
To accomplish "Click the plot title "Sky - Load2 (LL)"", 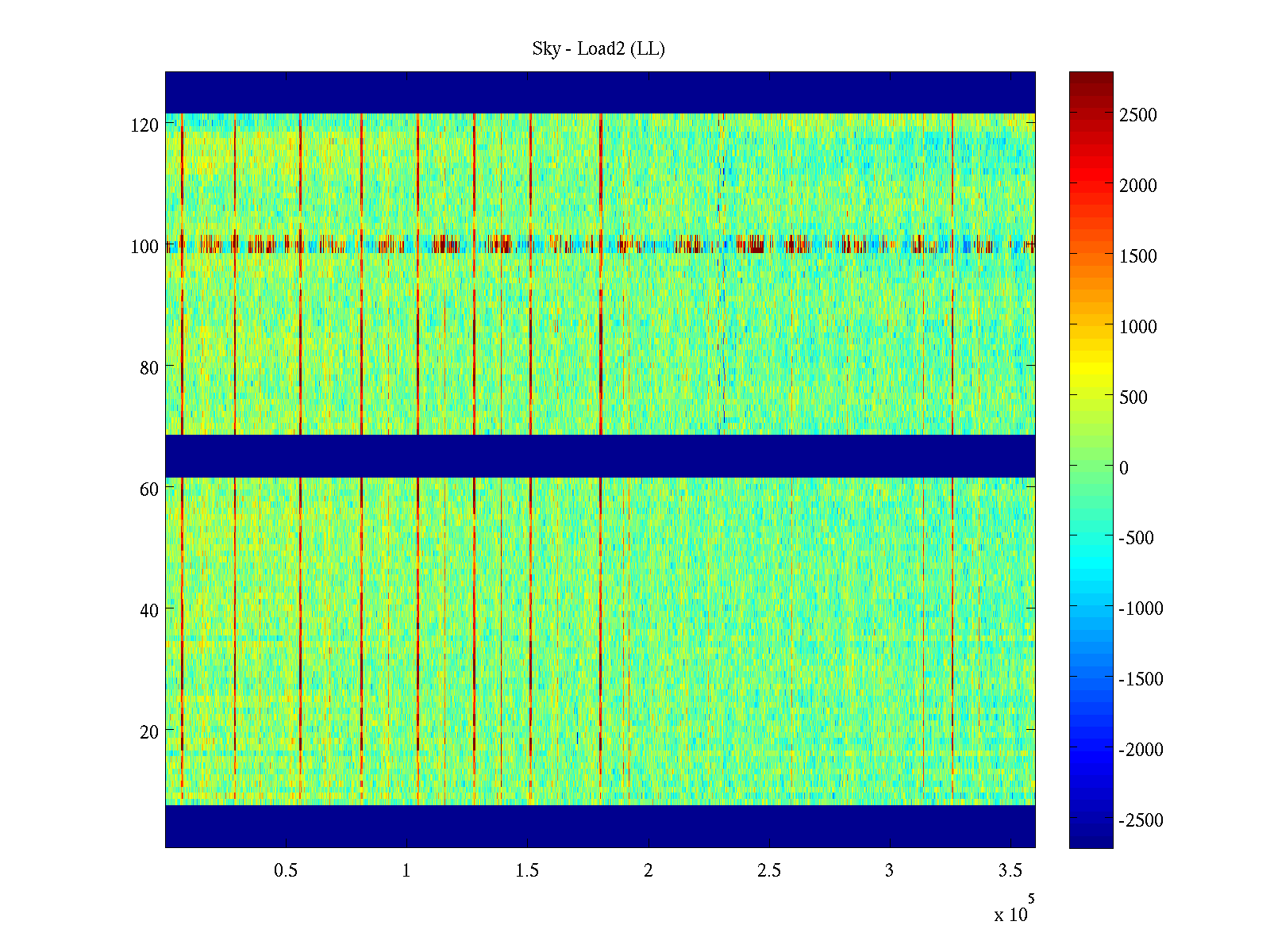I will [x=598, y=49].
